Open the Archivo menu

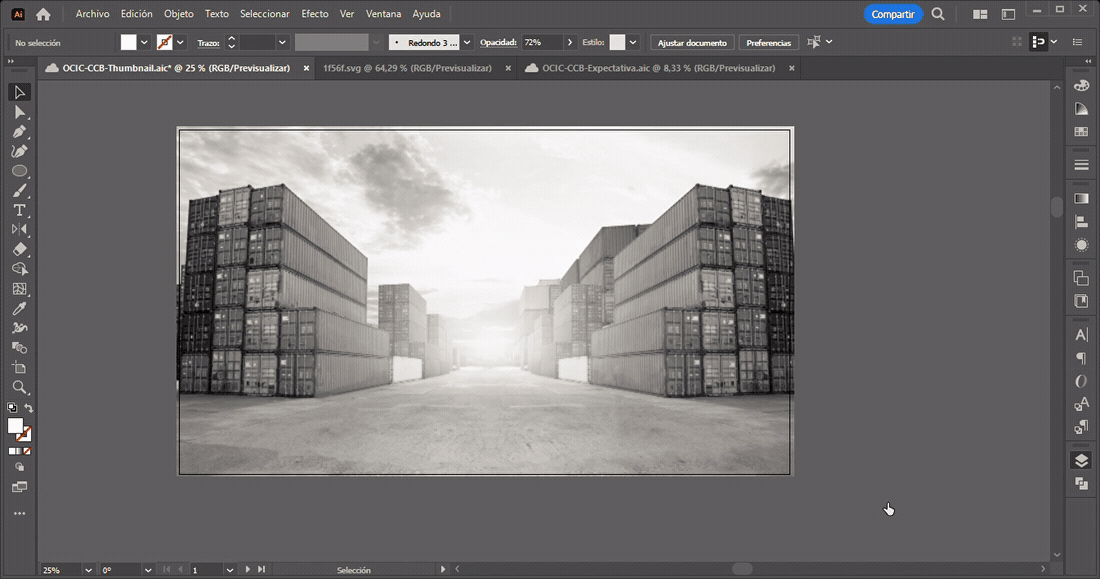(x=93, y=14)
